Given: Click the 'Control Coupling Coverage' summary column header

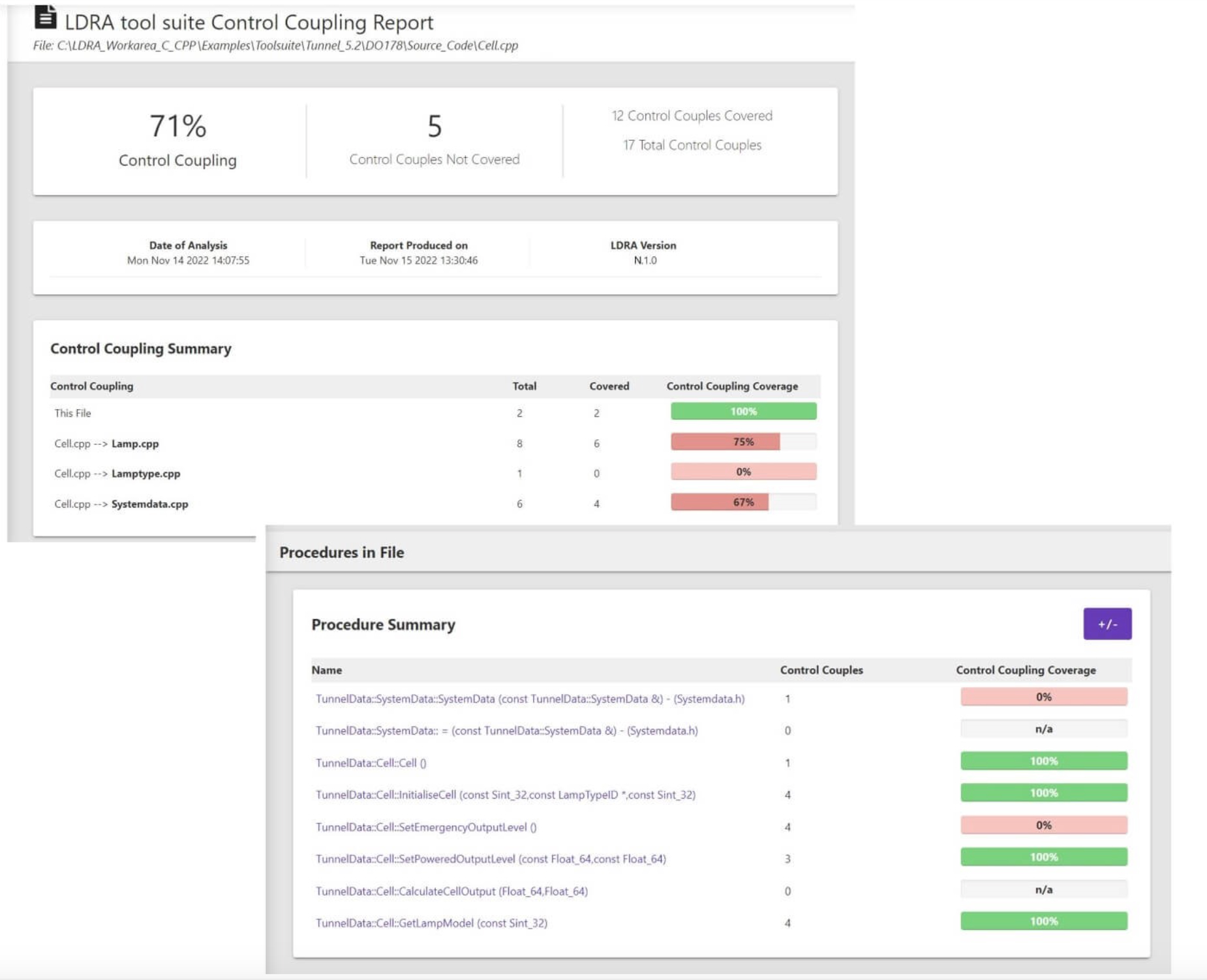Looking at the screenshot, I should click(732, 386).
